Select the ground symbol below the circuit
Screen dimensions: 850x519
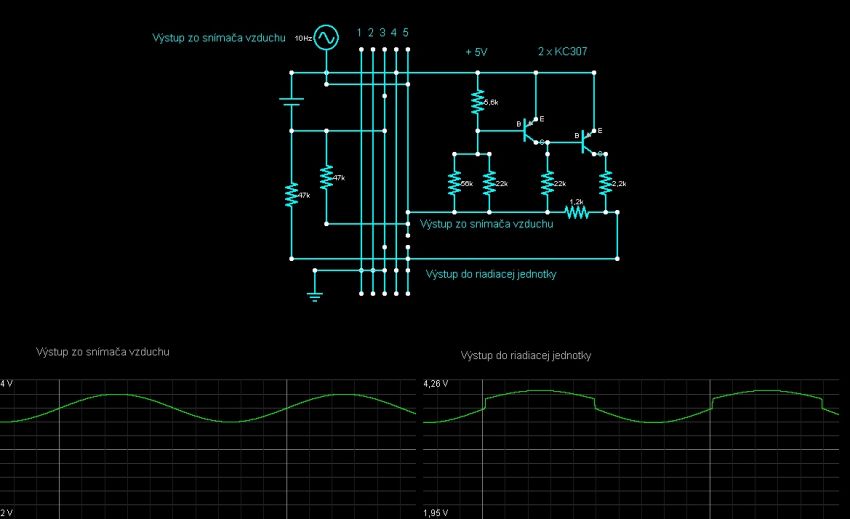pos(314,296)
